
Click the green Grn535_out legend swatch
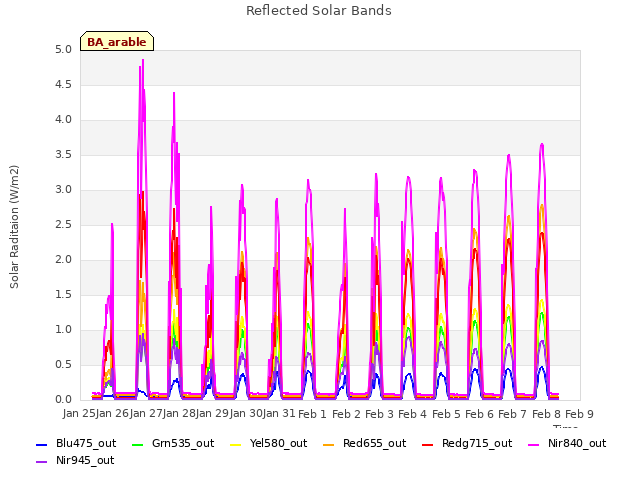click(x=138, y=444)
